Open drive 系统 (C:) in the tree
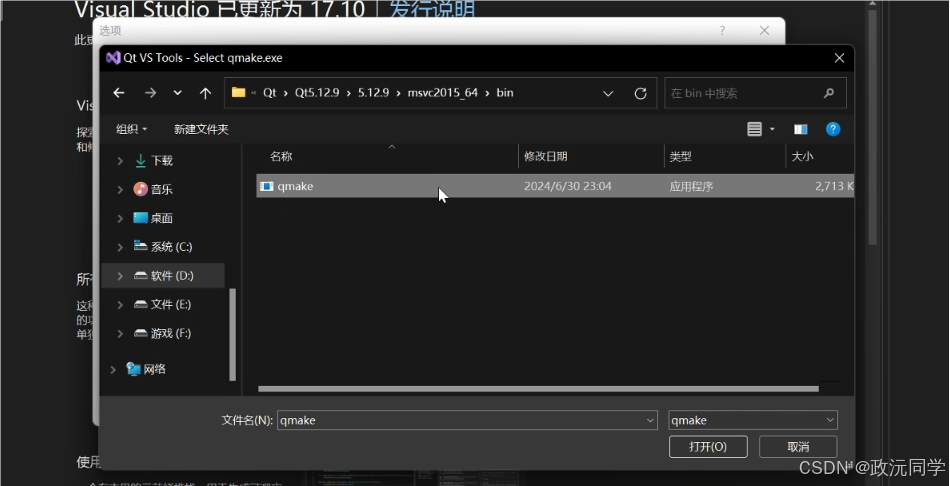This screenshot has height=486, width=950. click(x=171, y=247)
